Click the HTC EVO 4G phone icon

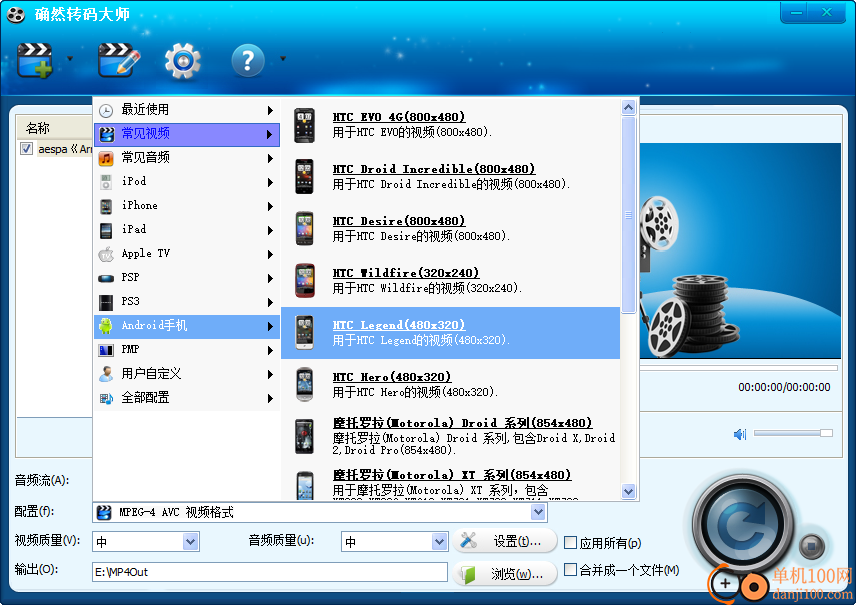(x=304, y=125)
